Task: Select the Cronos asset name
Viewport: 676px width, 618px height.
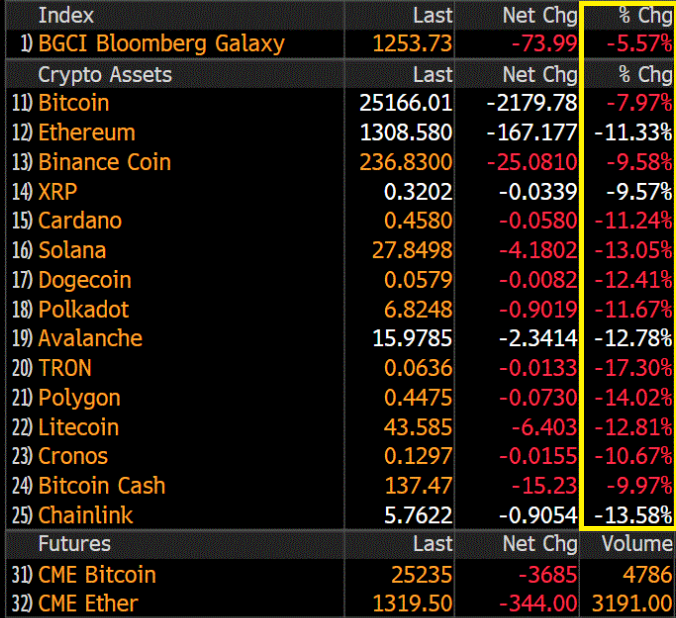Action: (73, 456)
